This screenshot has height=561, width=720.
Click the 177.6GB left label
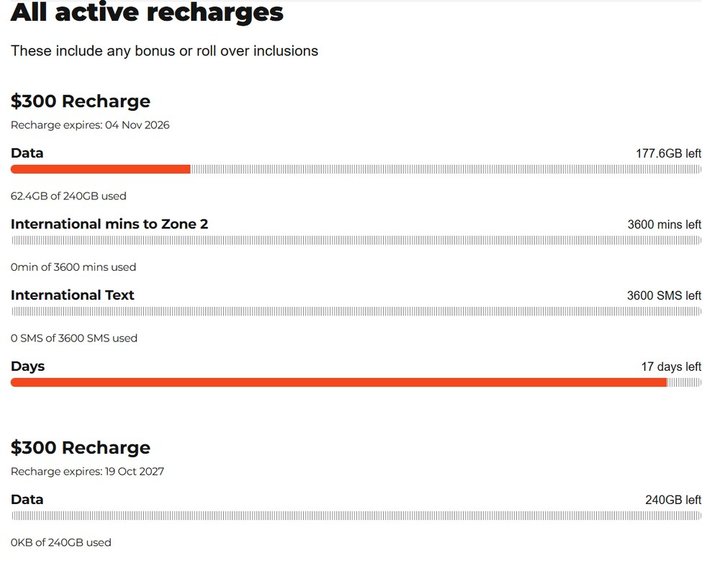668,153
